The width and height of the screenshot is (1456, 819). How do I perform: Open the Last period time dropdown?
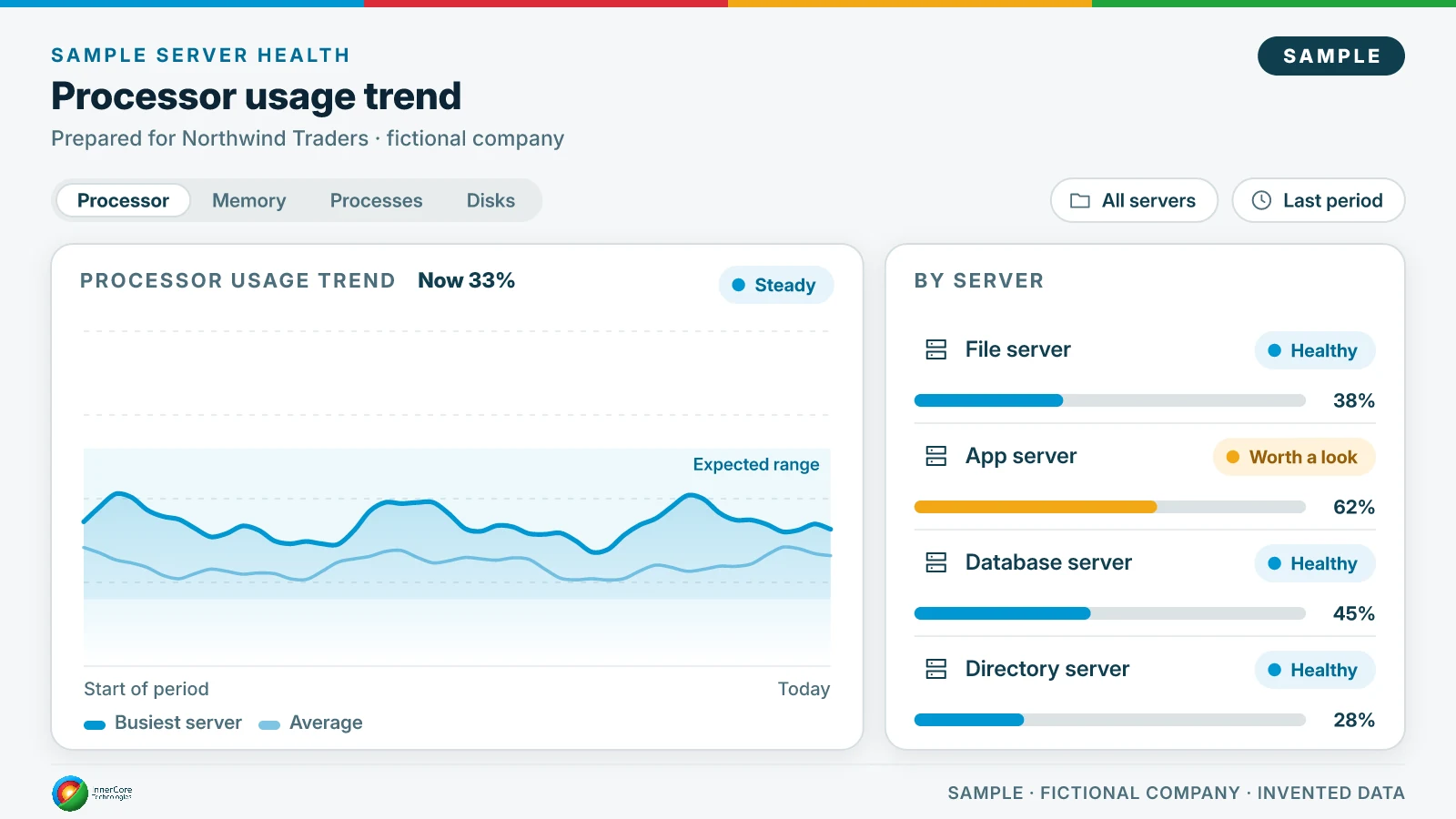point(1319,200)
